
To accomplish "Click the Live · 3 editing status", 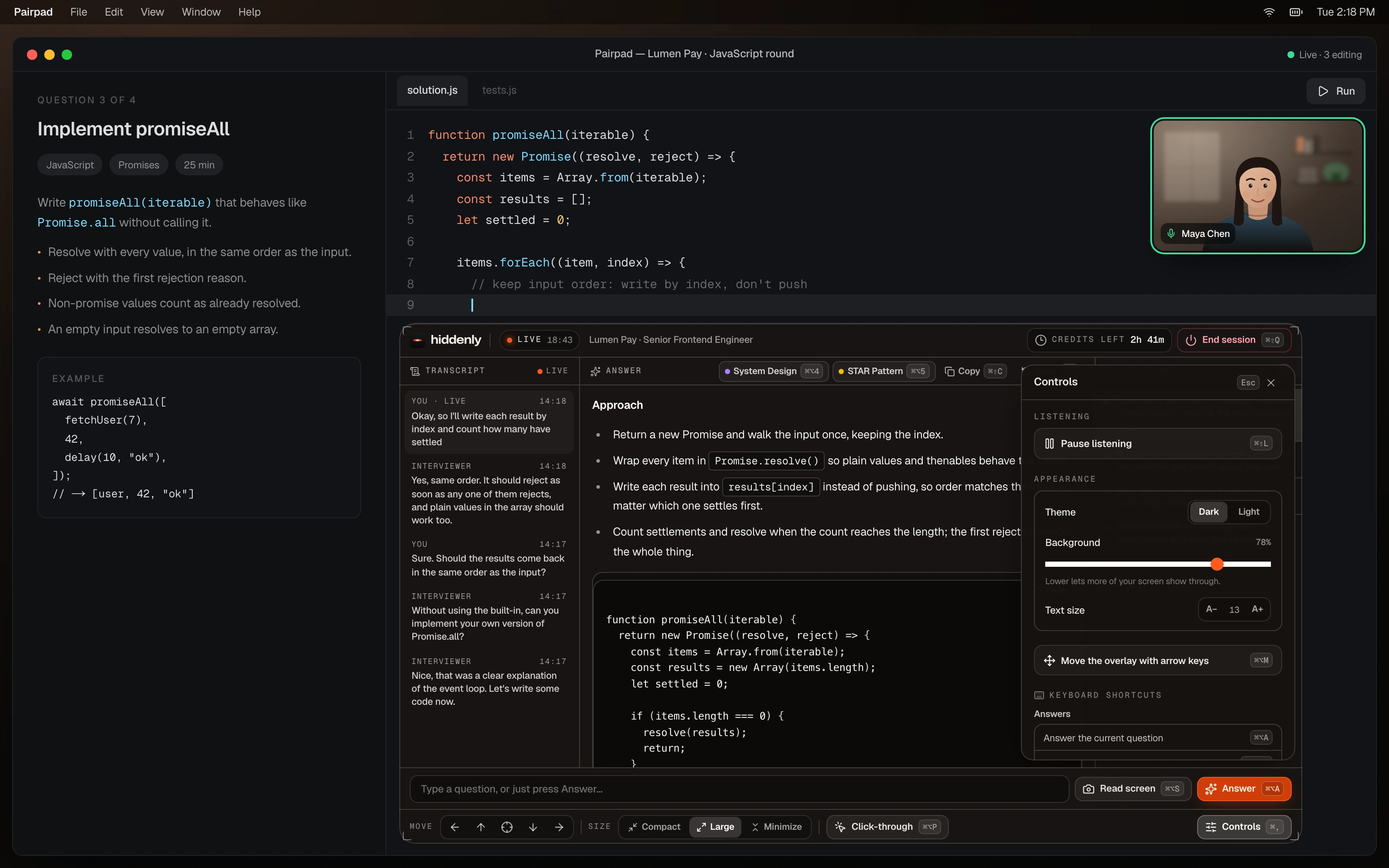I will (1324, 55).
